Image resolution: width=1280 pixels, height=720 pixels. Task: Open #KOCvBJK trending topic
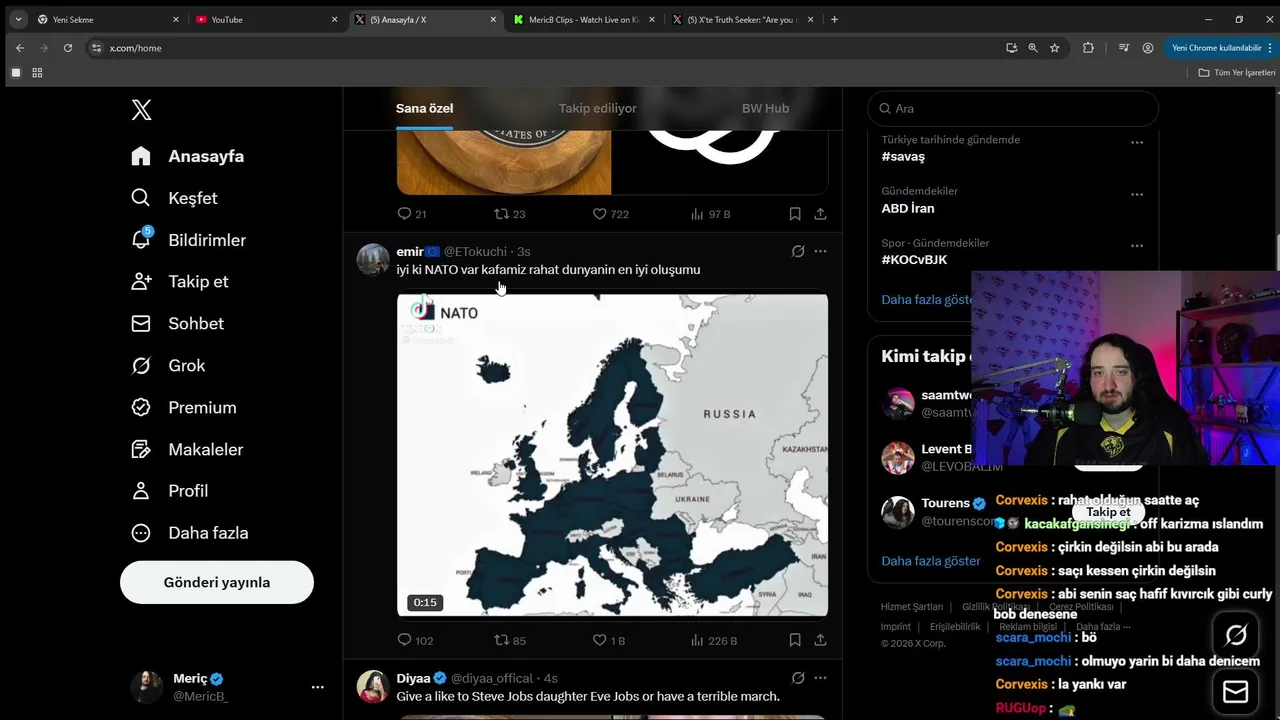tap(914, 260)
